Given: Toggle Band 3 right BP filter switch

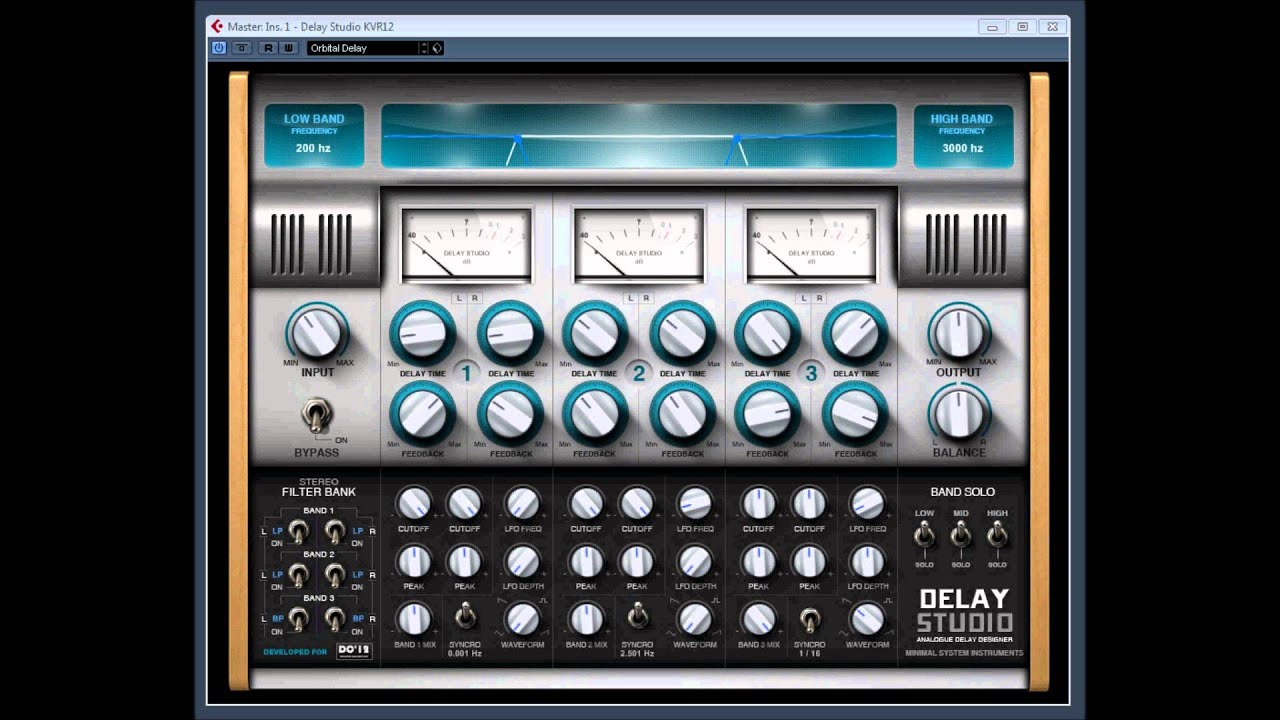Looking at the screenshot, I should click(335, 619).
